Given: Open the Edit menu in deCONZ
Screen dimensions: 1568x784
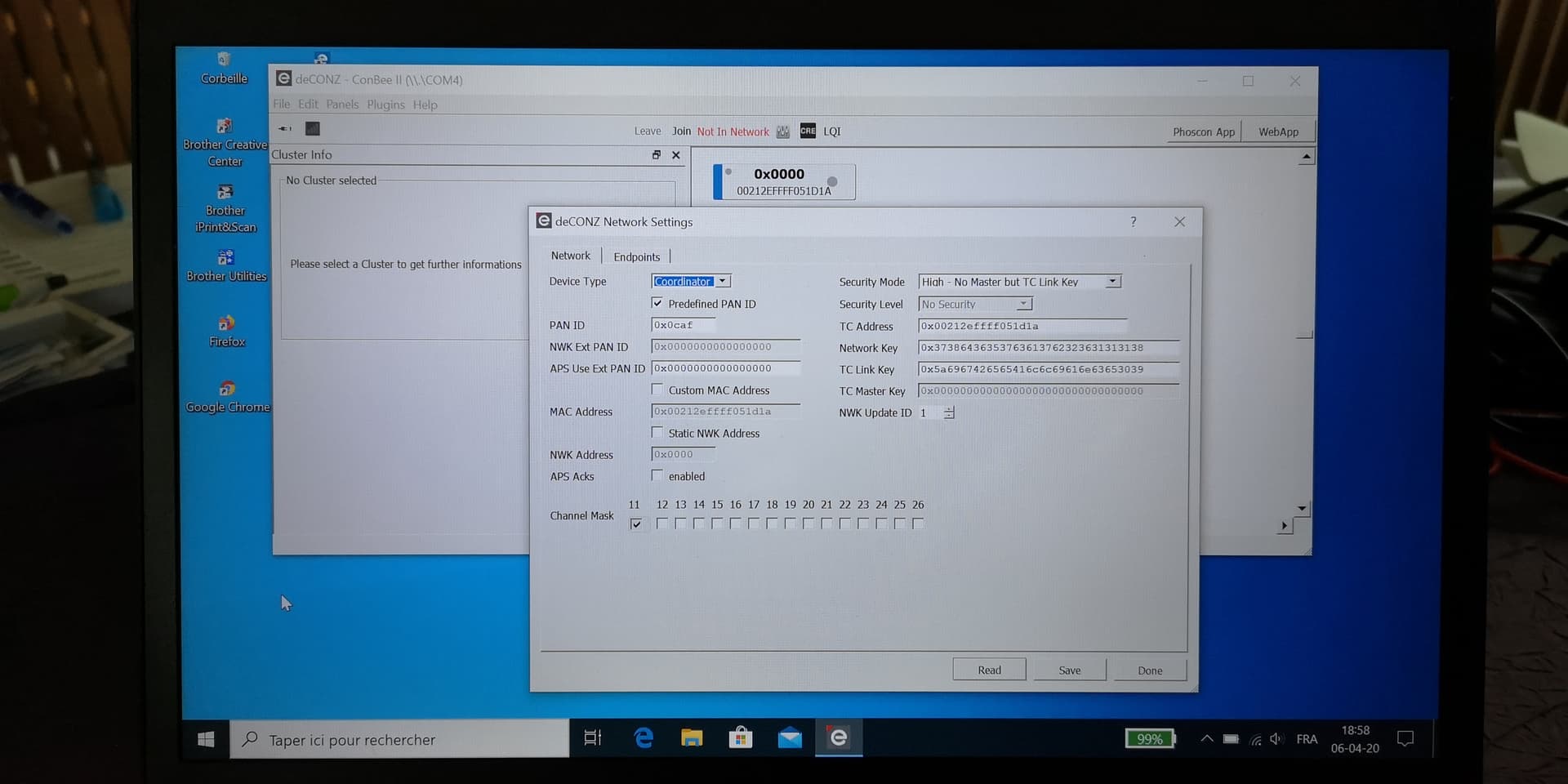Looking at the screenshot, I should tap(308, 104).
